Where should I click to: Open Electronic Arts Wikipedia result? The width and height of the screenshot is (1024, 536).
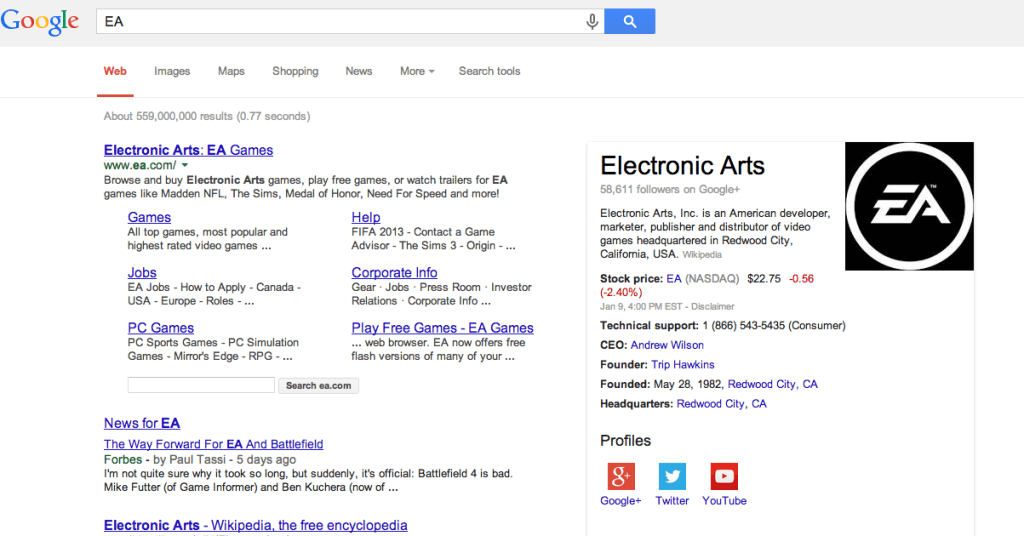(255, 525)
